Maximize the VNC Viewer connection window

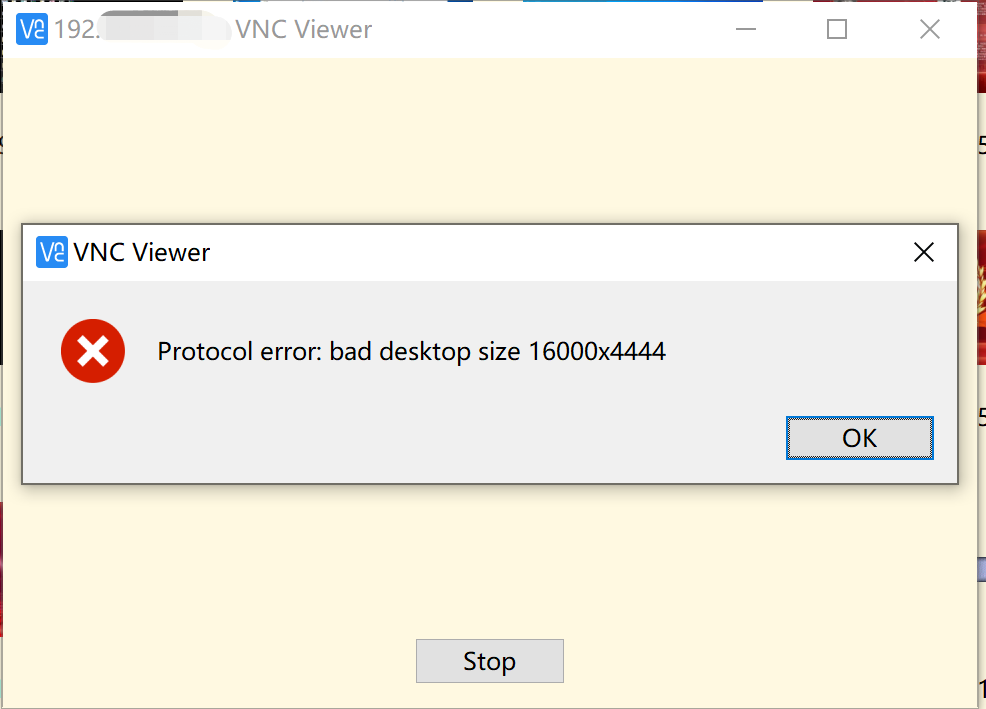coord(837,29)
